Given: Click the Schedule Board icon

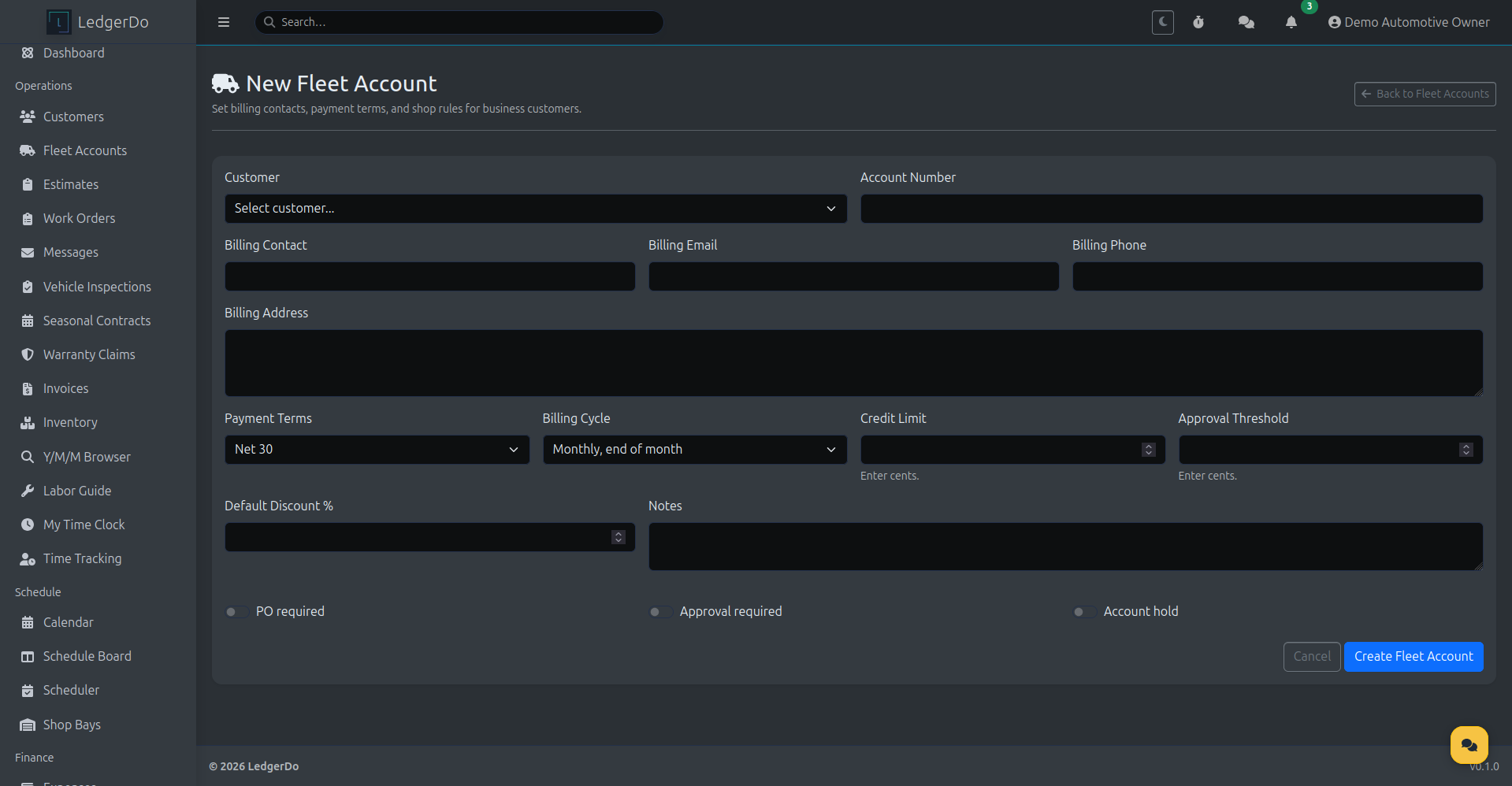Looking at the screenshot, I should (28, 656).
